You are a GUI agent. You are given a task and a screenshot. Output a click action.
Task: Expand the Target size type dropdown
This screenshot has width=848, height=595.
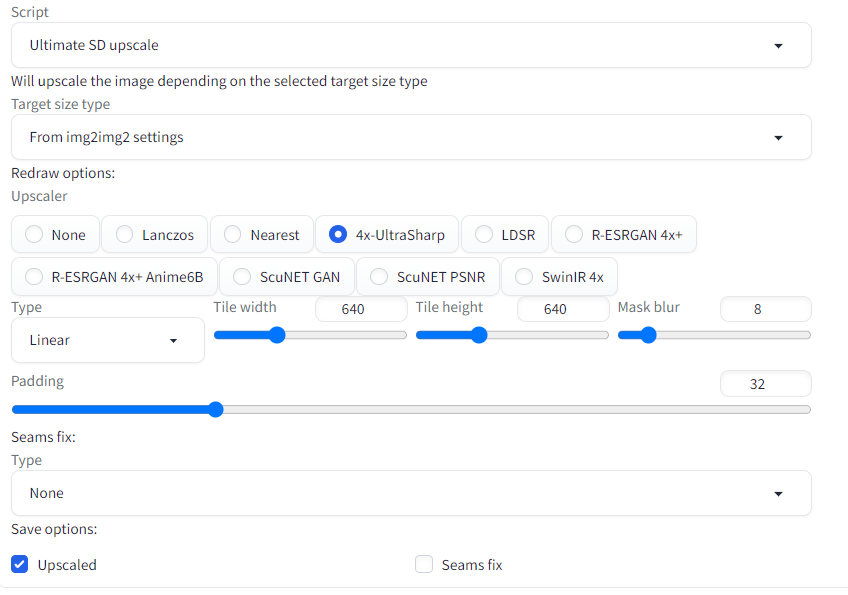coord(411,137)
